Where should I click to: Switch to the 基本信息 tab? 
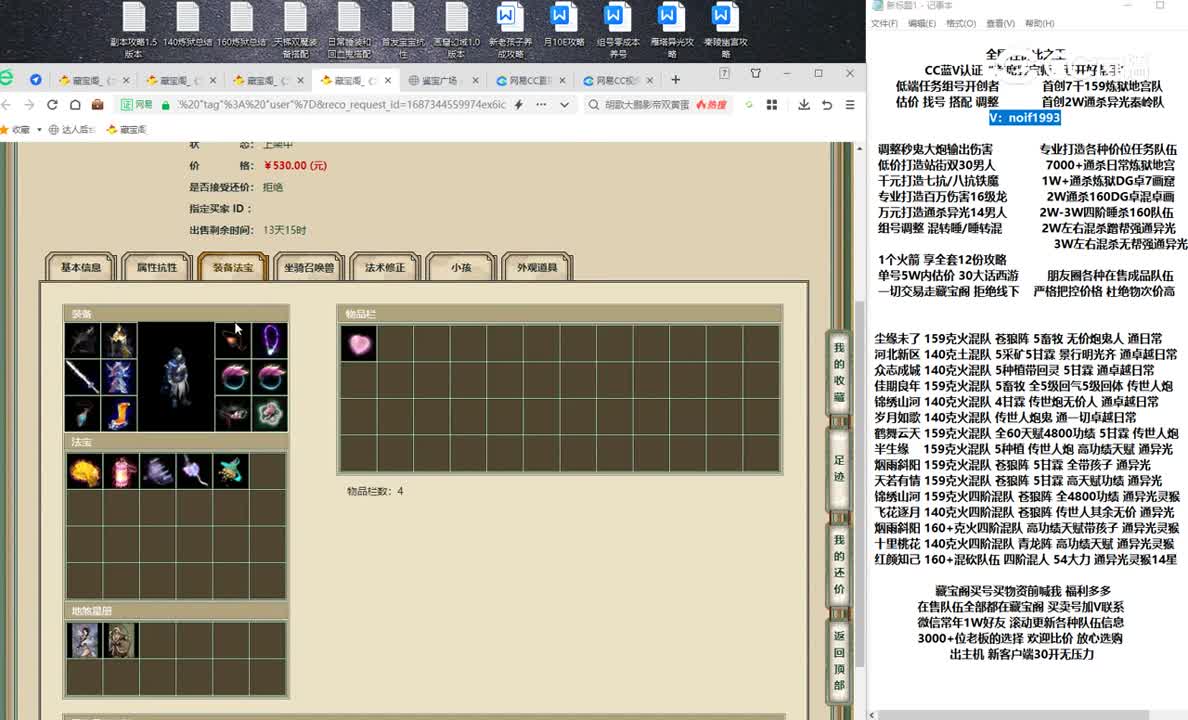pos(81,268)
